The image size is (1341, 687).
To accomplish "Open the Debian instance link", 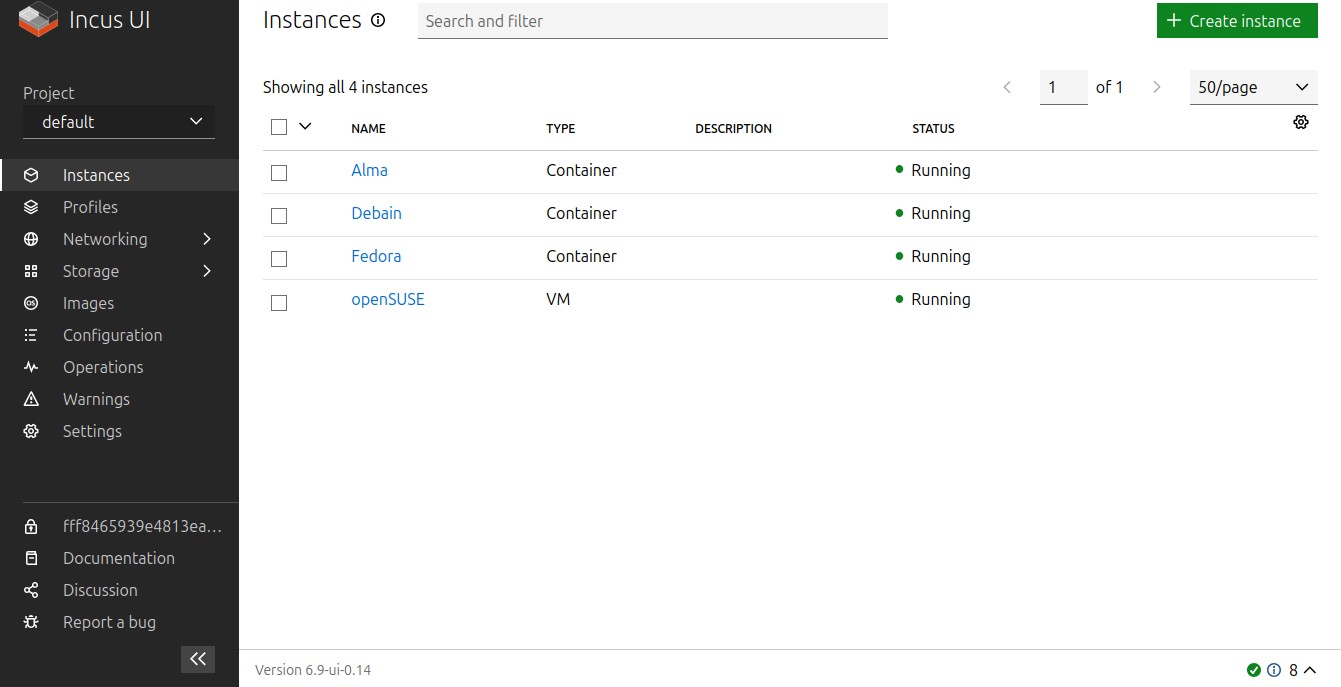I will pos(376,213).
